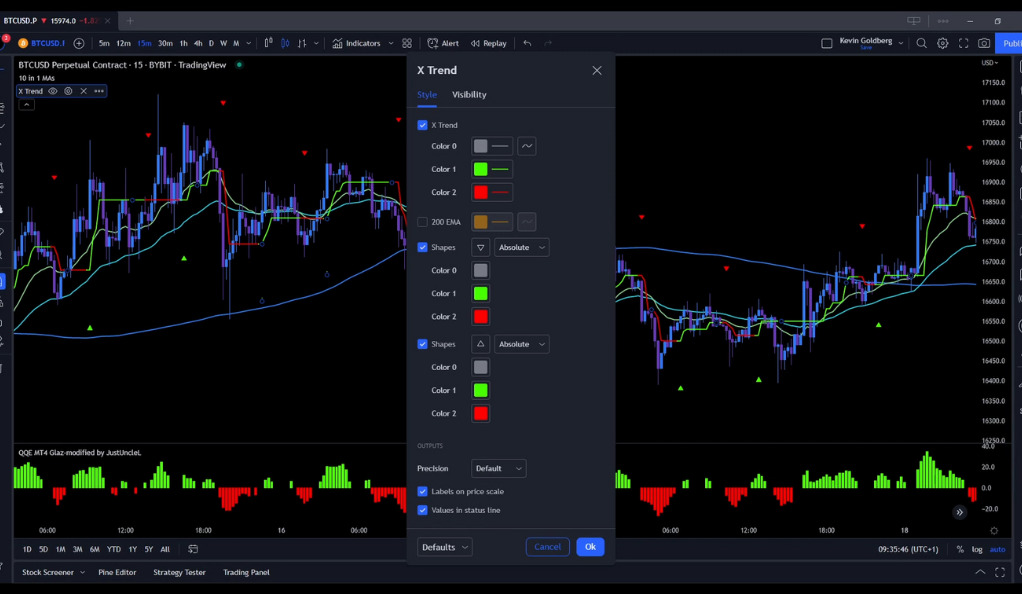
Task: Open Kevin Goldberg layout menu chevron
Action: 901,44
